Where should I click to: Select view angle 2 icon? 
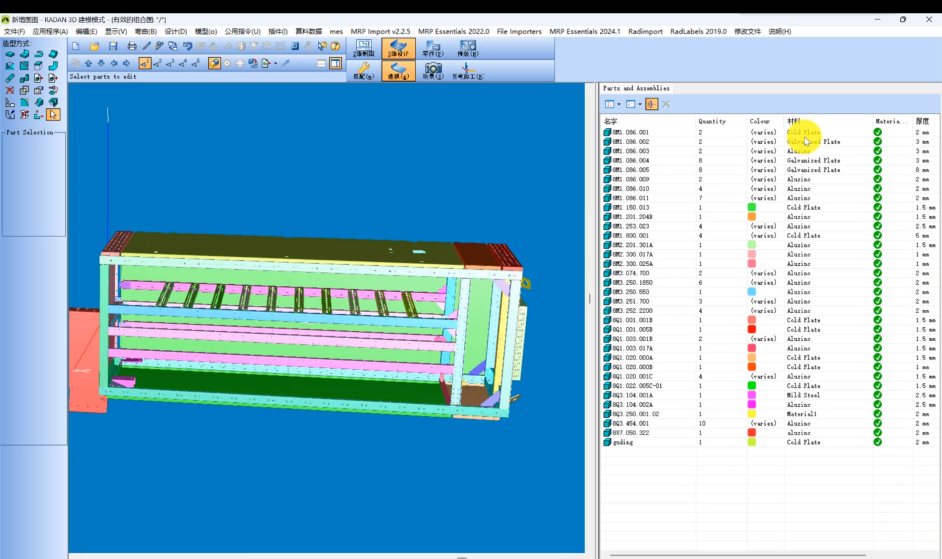[x=157, y=63]
